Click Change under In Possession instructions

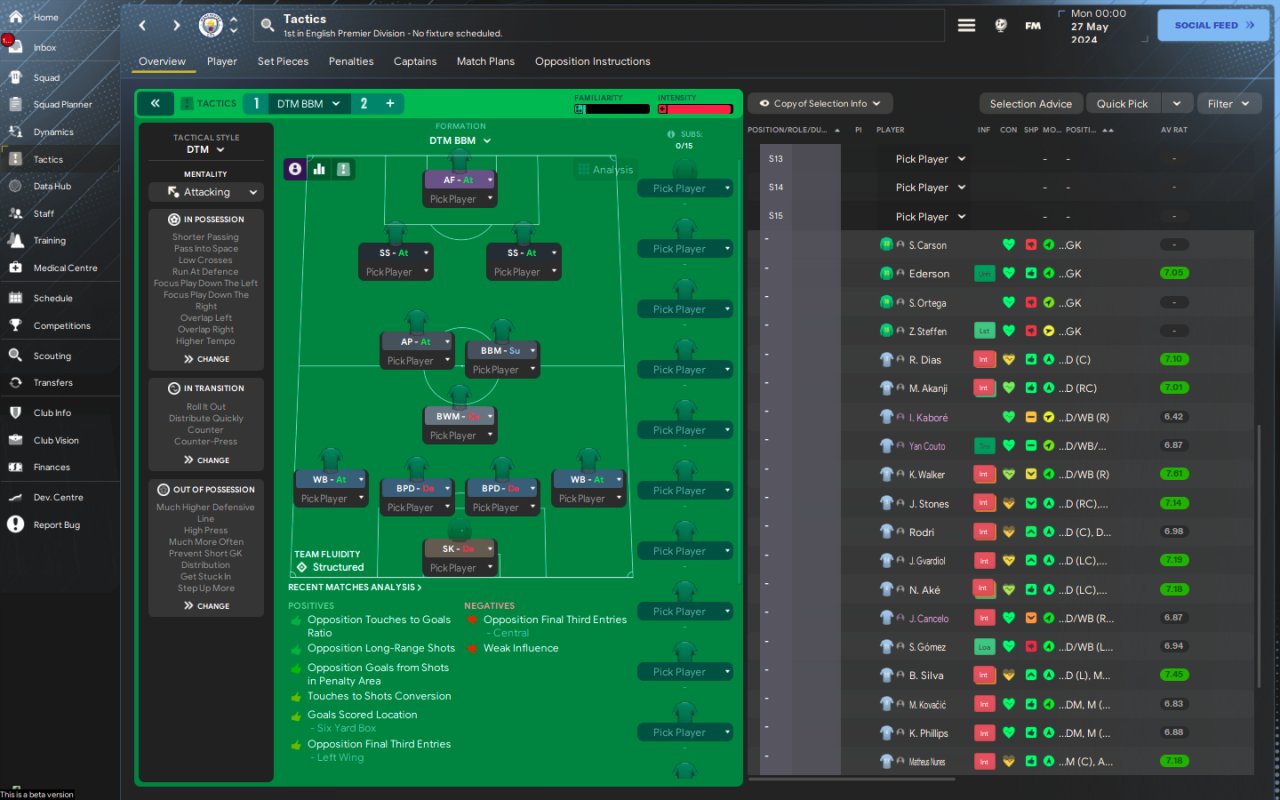(x=206, y=359)
